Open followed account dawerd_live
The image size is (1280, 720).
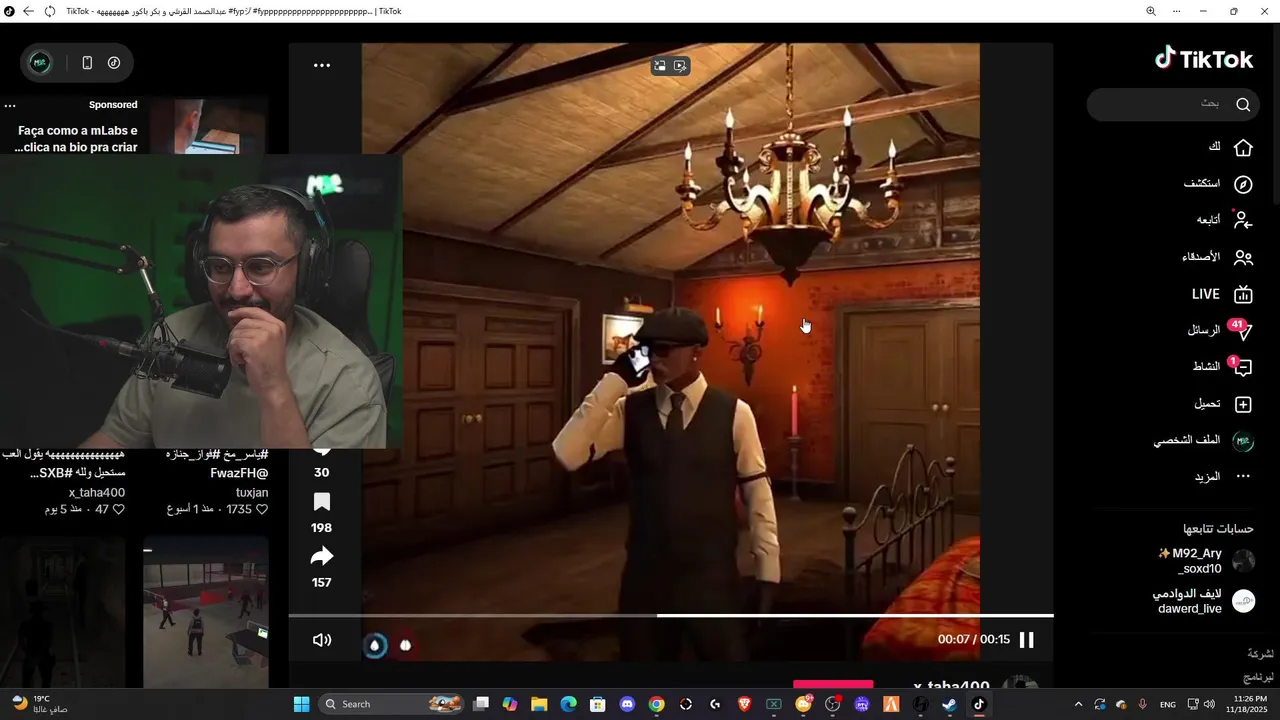coord(1203,601)
